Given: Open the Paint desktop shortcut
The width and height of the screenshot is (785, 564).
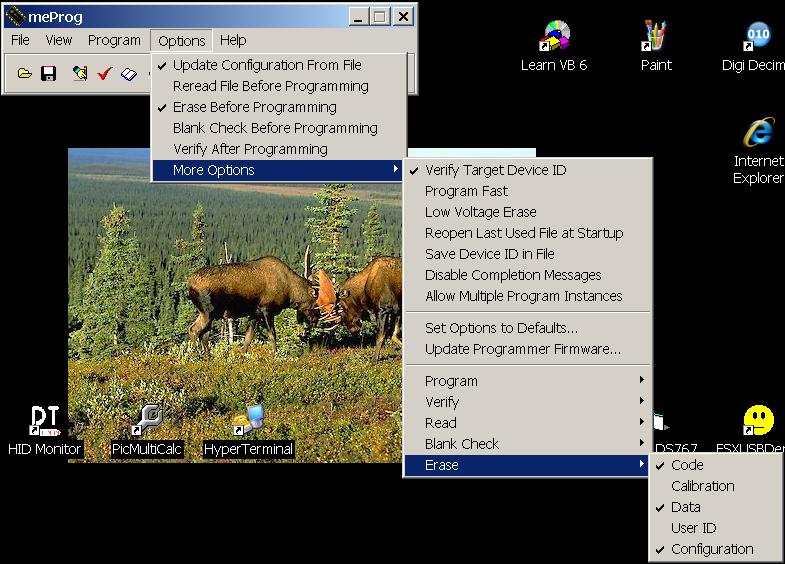Looking at the screenshot, I should [656, 42].
